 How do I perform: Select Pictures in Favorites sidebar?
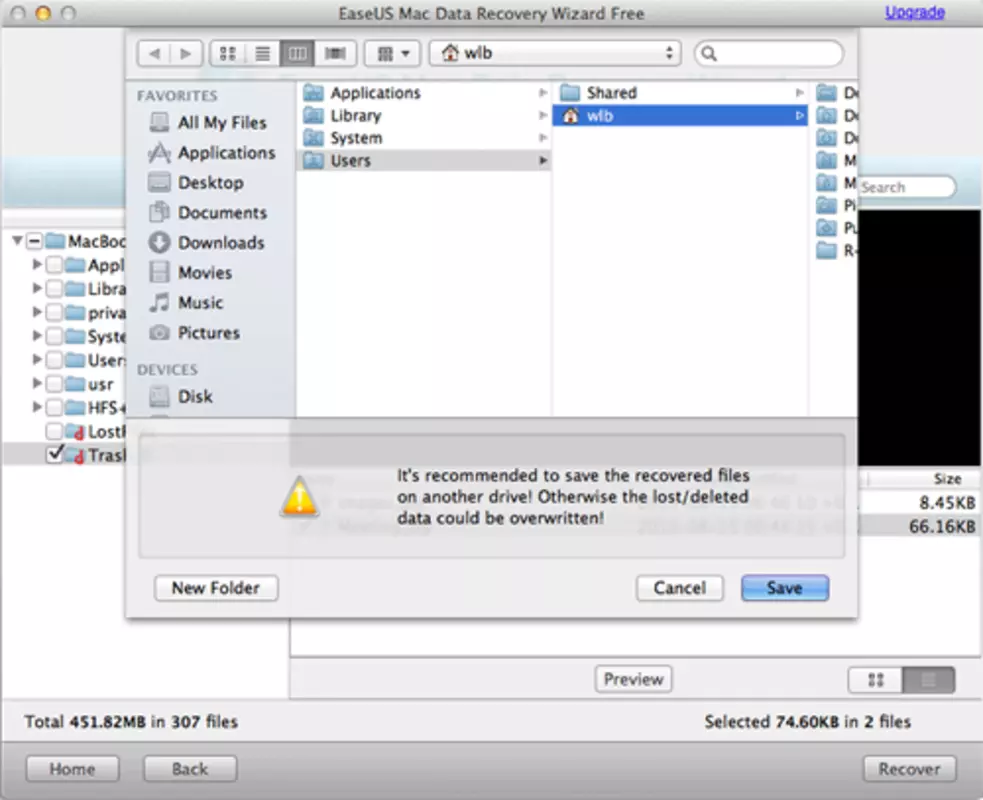194,333
